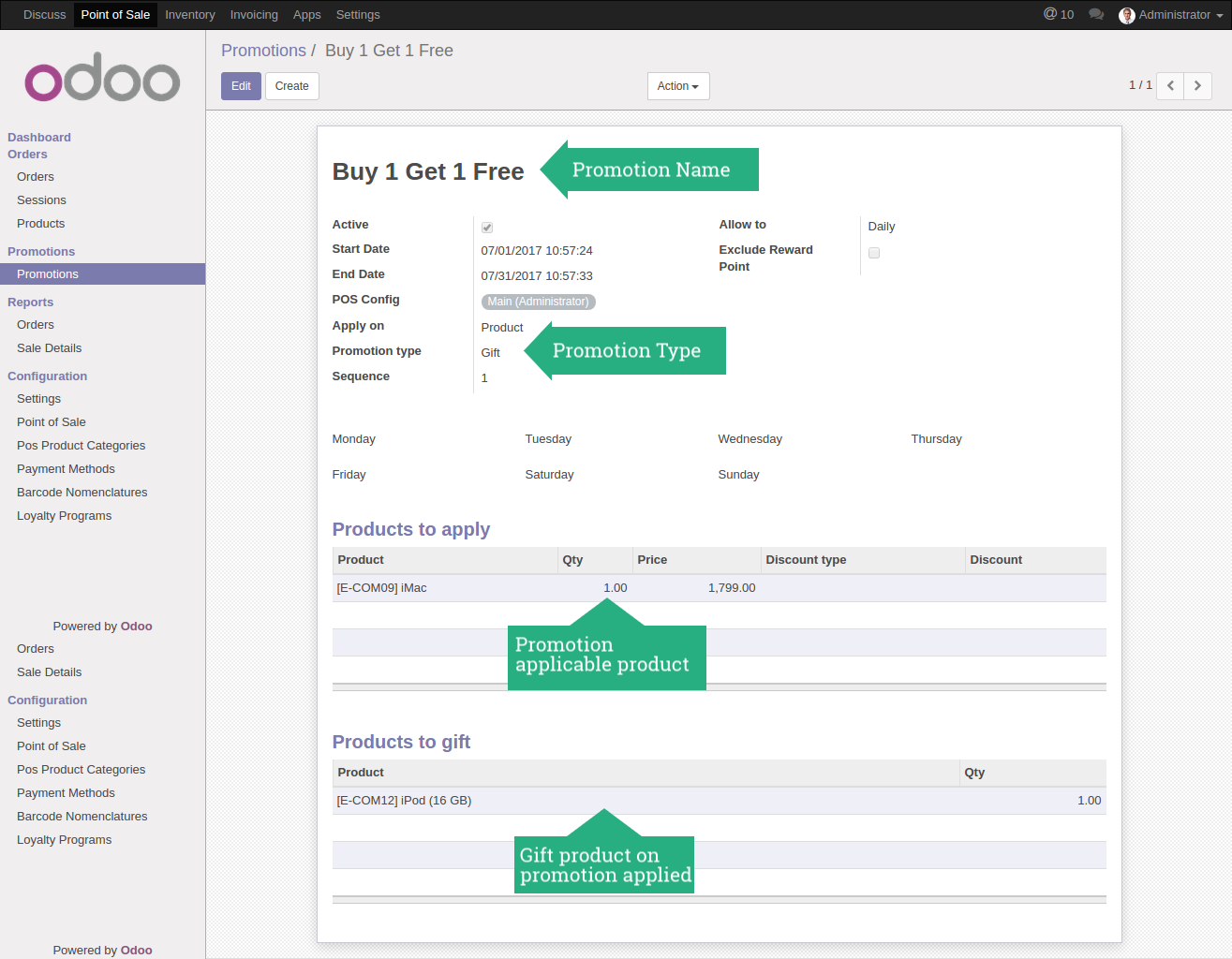Viewport: 1232px width, 959px height.
Task: Open Payment Methods in first Configuration section
Action: point(66,469)
